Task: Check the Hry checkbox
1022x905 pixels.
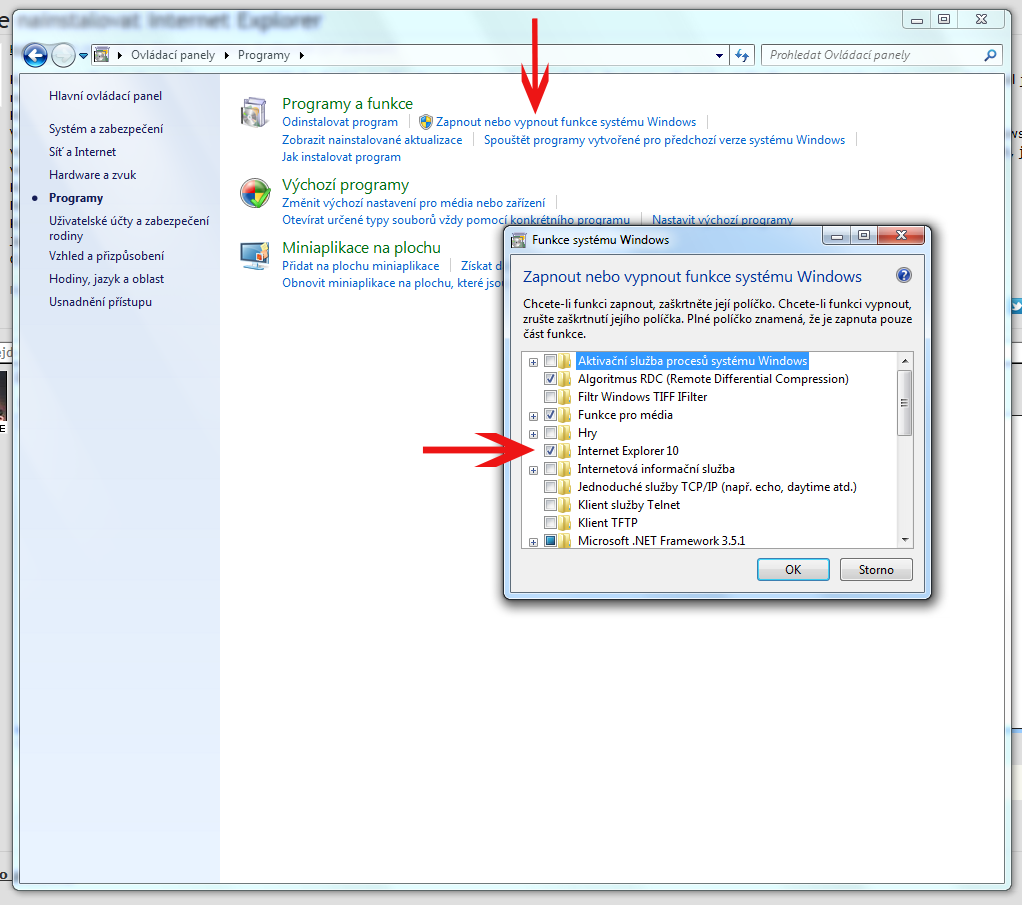Action: 550,433
